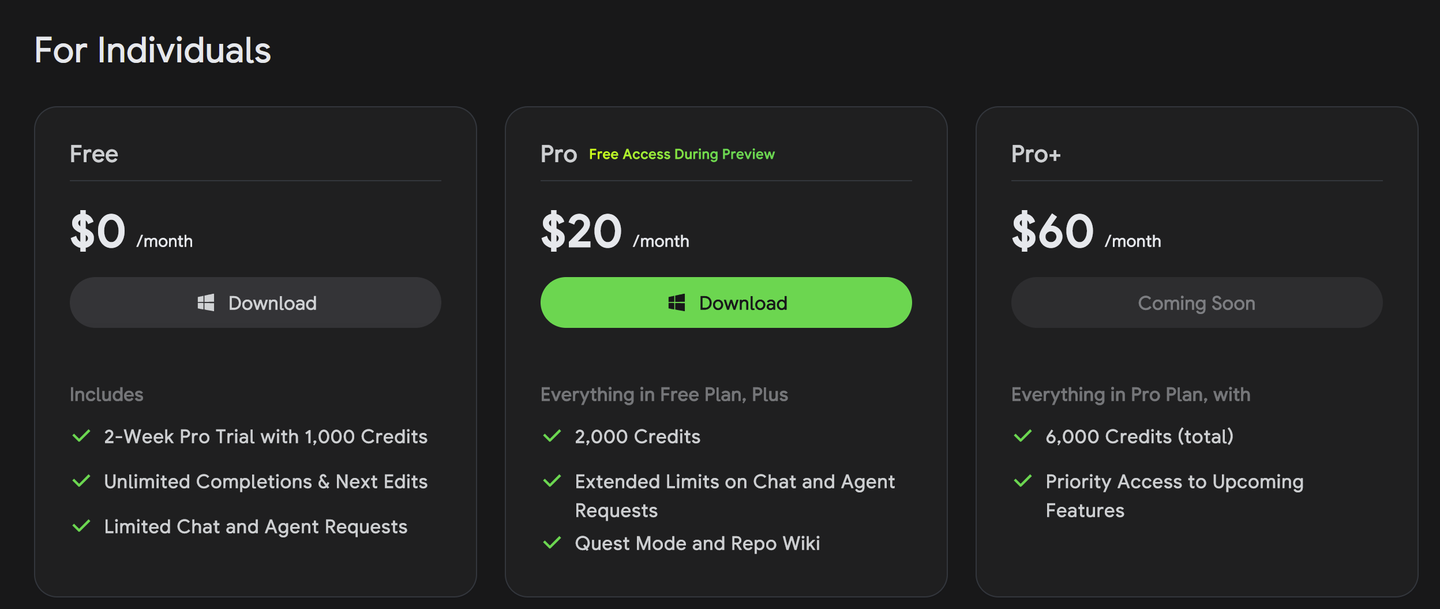Click the $0 /month price
This screenshot has height=609, width=1440.
131,233
